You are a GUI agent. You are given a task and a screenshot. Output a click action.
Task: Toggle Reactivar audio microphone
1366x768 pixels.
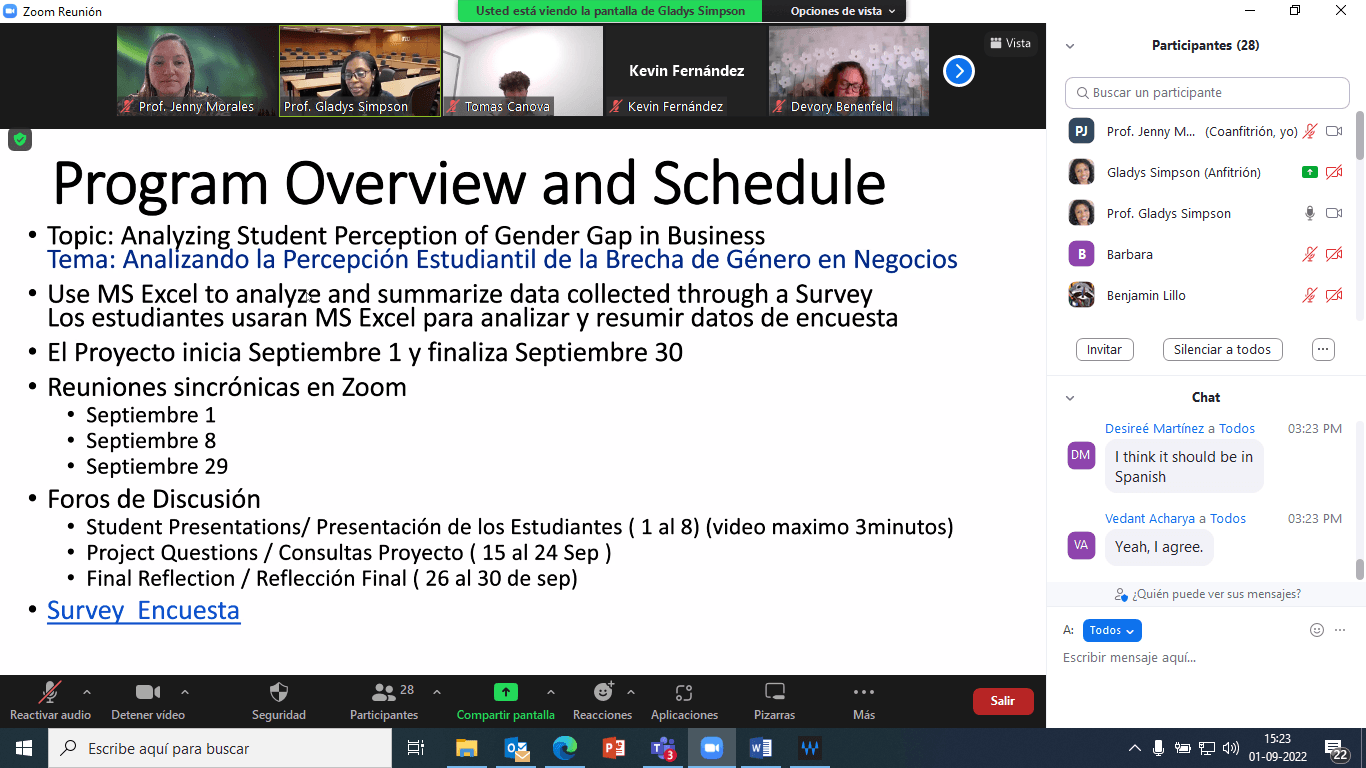49,692
